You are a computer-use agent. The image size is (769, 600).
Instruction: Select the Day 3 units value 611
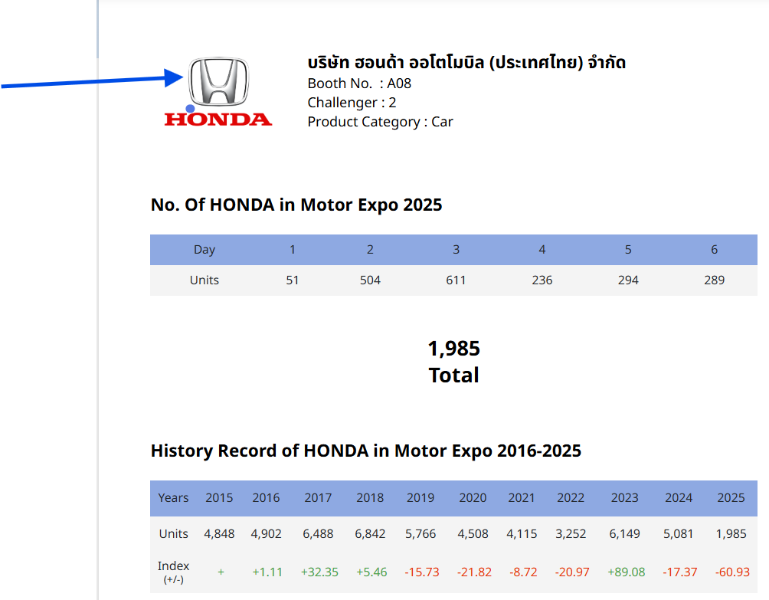pos(456,280)
